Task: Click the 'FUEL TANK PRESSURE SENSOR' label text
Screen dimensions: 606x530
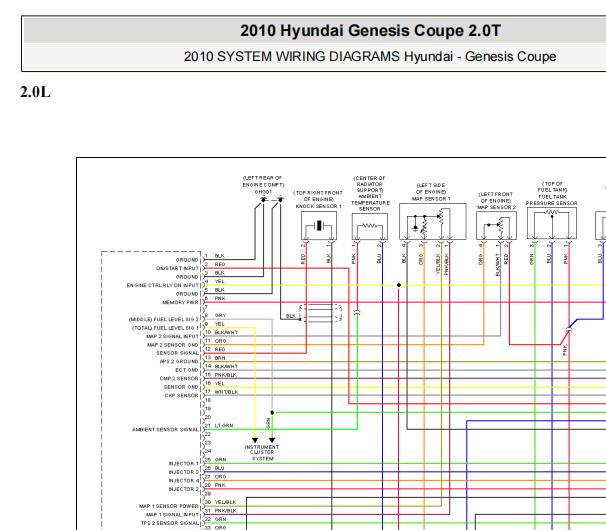Action: pyautogui.click(x=552, y=200)
